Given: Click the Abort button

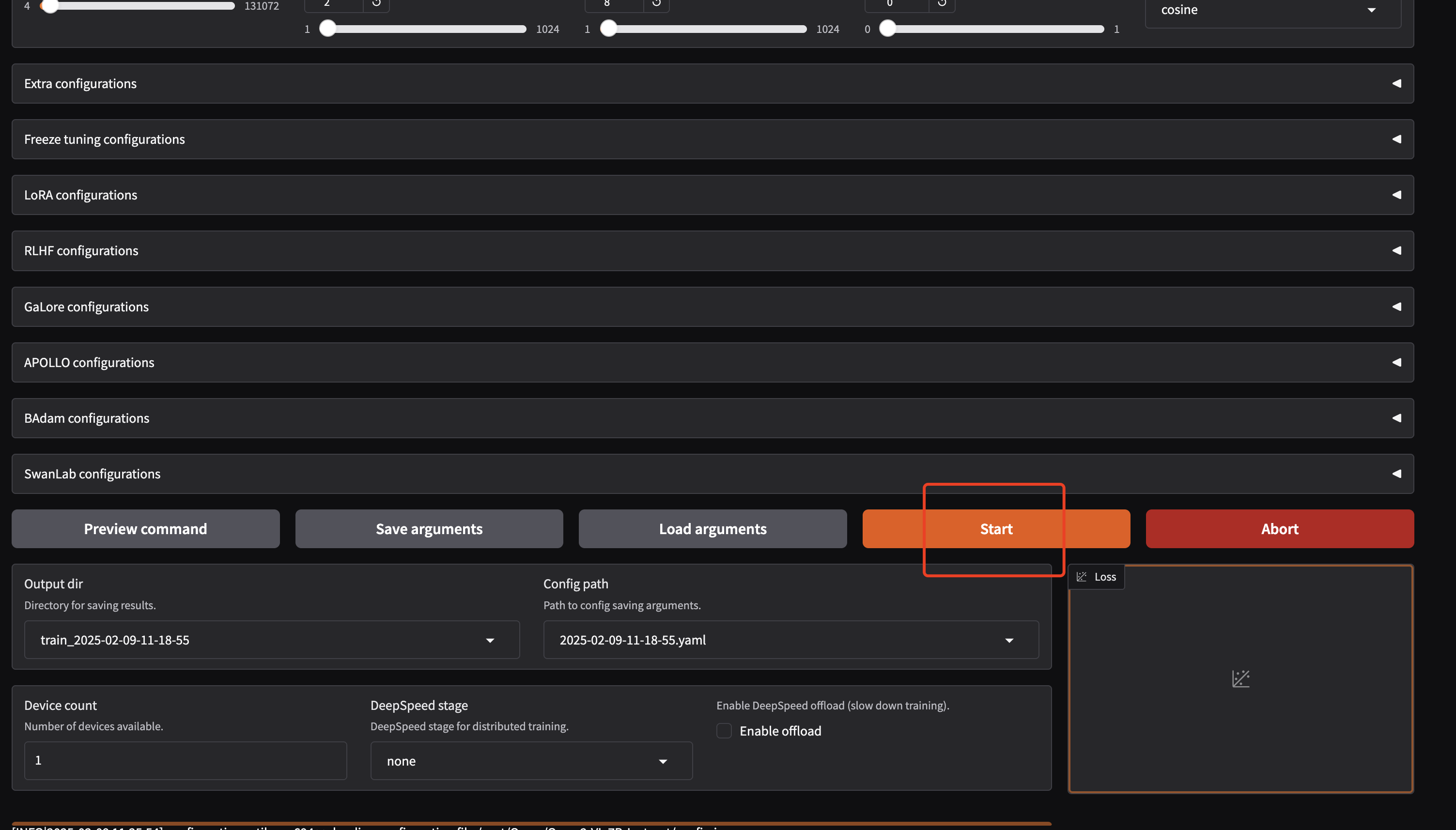Looking at the screenshot, I should [1279, 529].
